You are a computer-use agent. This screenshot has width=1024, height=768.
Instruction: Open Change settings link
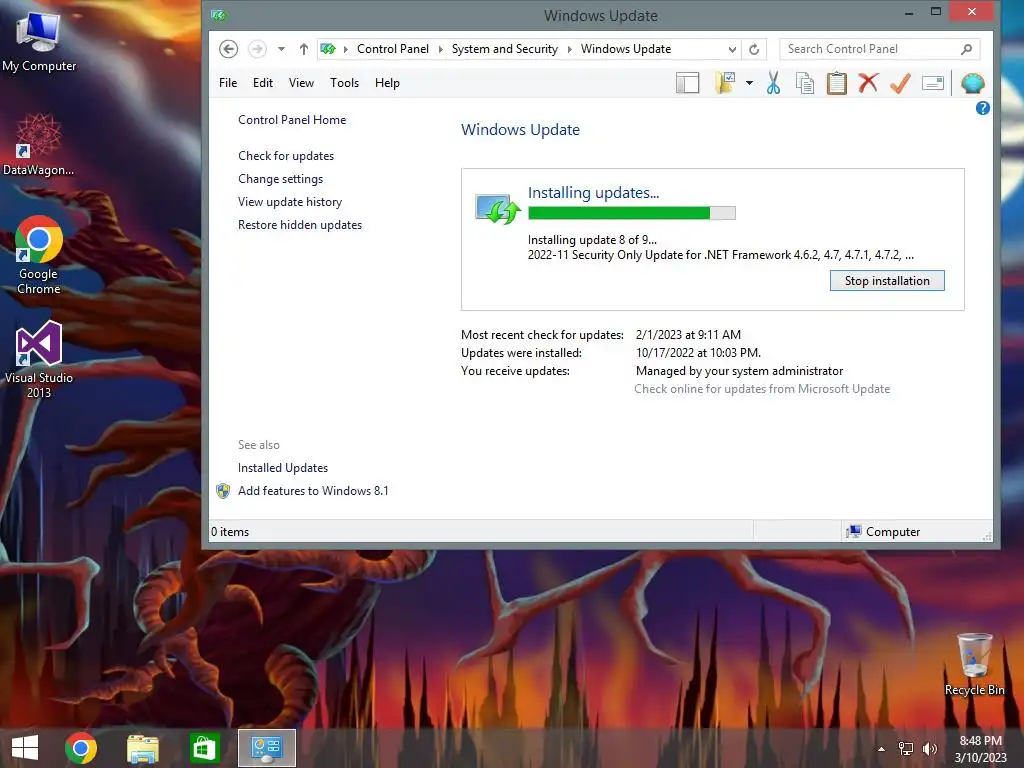pyautogui.click(x=281, y=179)
